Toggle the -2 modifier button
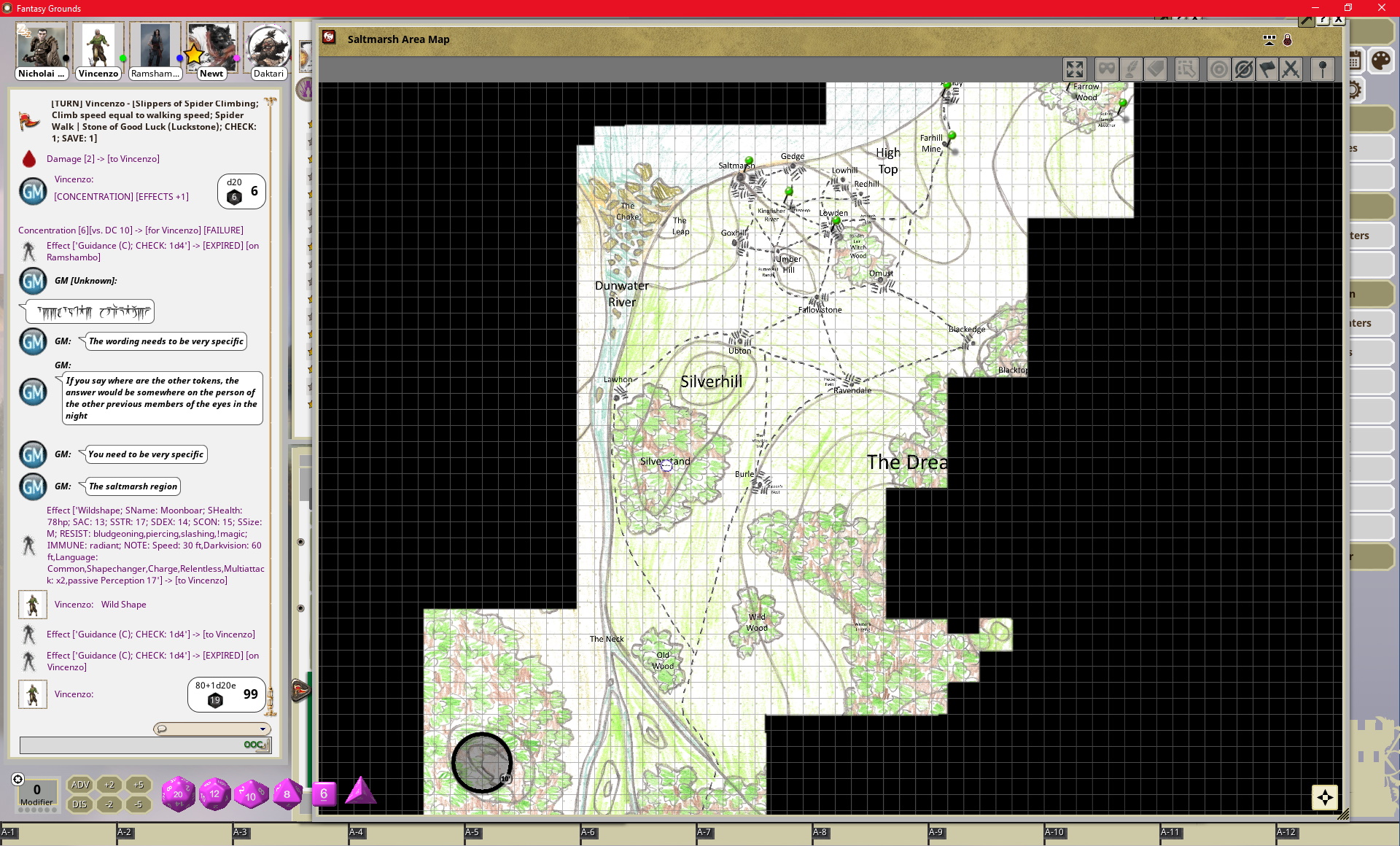The image size is (1400, 846). point(109,804)
